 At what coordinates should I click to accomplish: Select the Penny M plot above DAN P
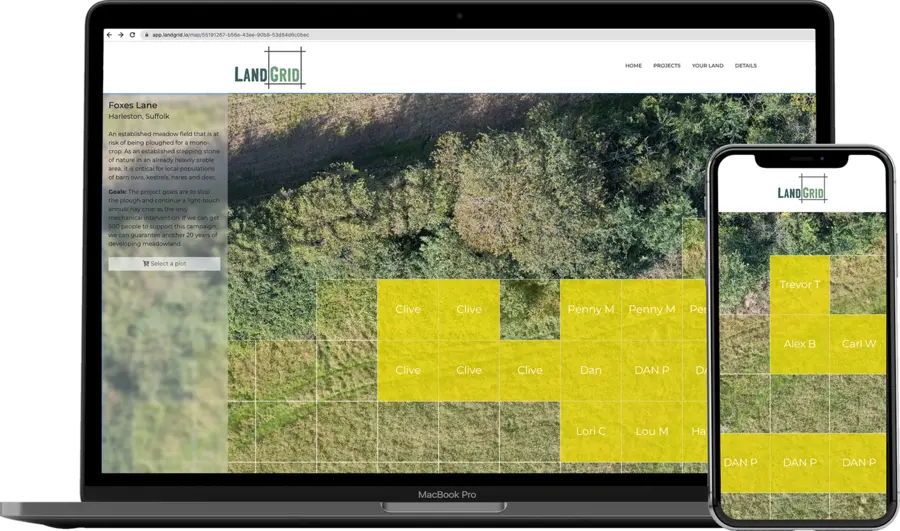(x=651, y=309)
